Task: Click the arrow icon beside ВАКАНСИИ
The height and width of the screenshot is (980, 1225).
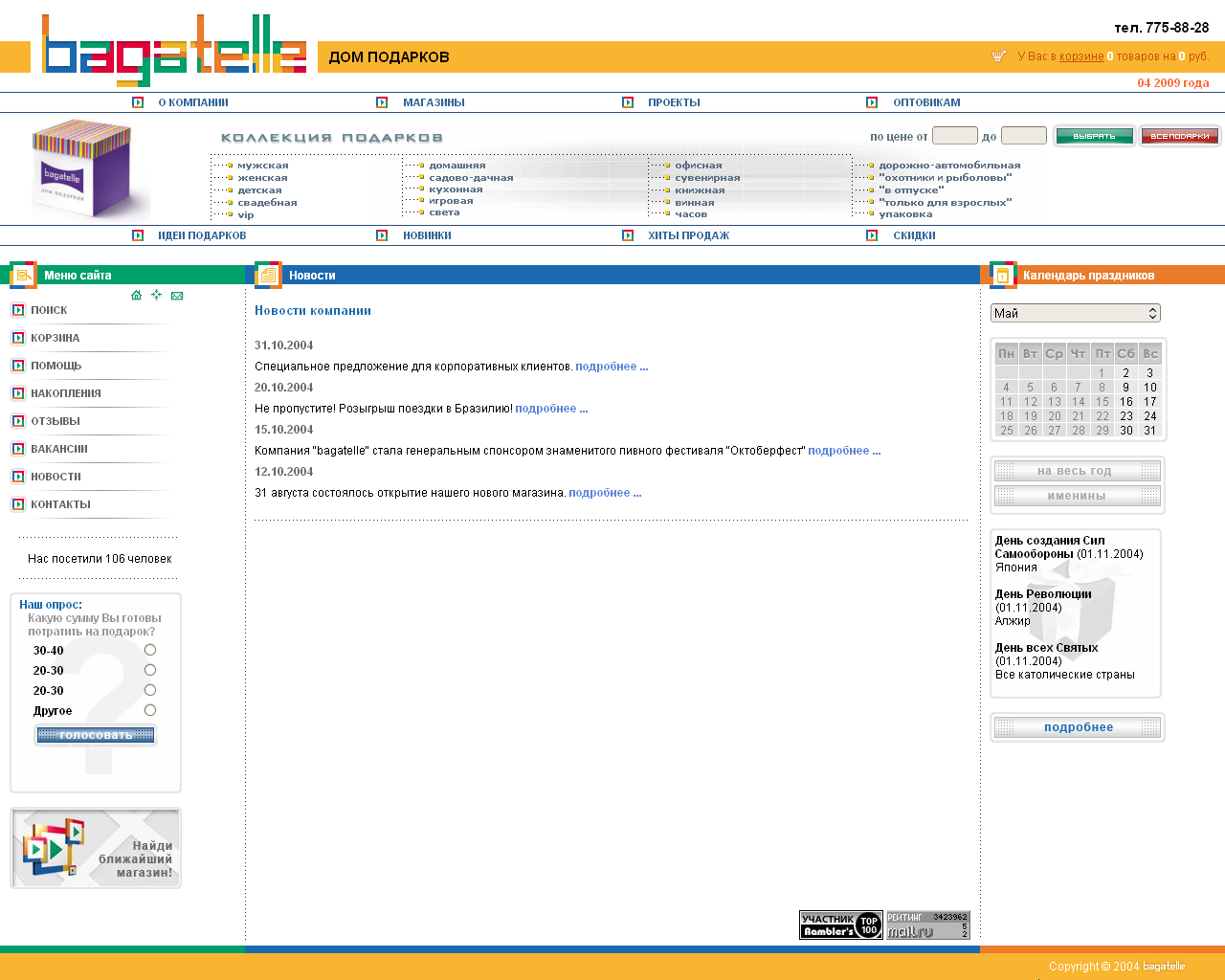Action: click(17, 449)
